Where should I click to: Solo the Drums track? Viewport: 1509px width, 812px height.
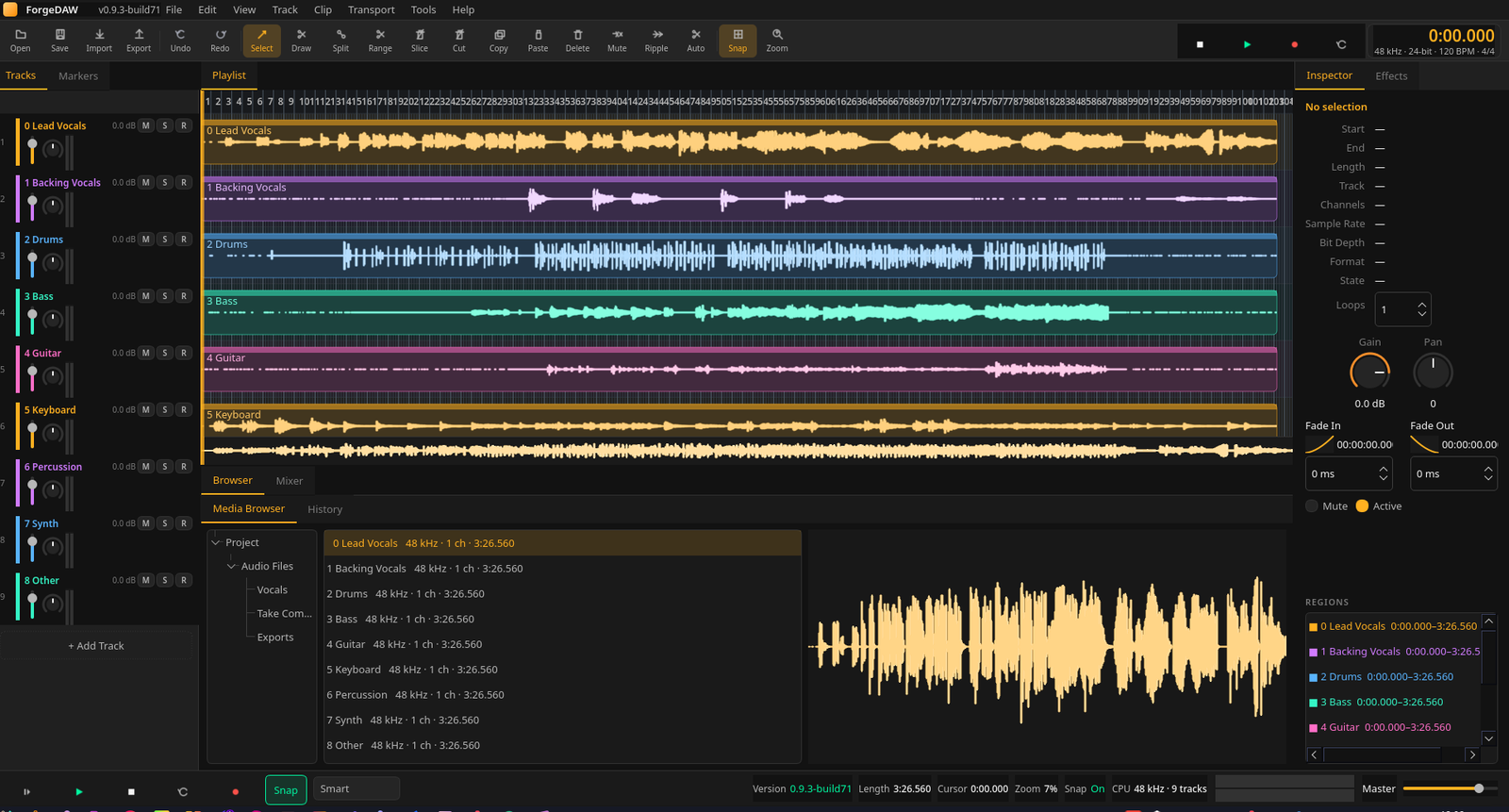pos(165,240)
